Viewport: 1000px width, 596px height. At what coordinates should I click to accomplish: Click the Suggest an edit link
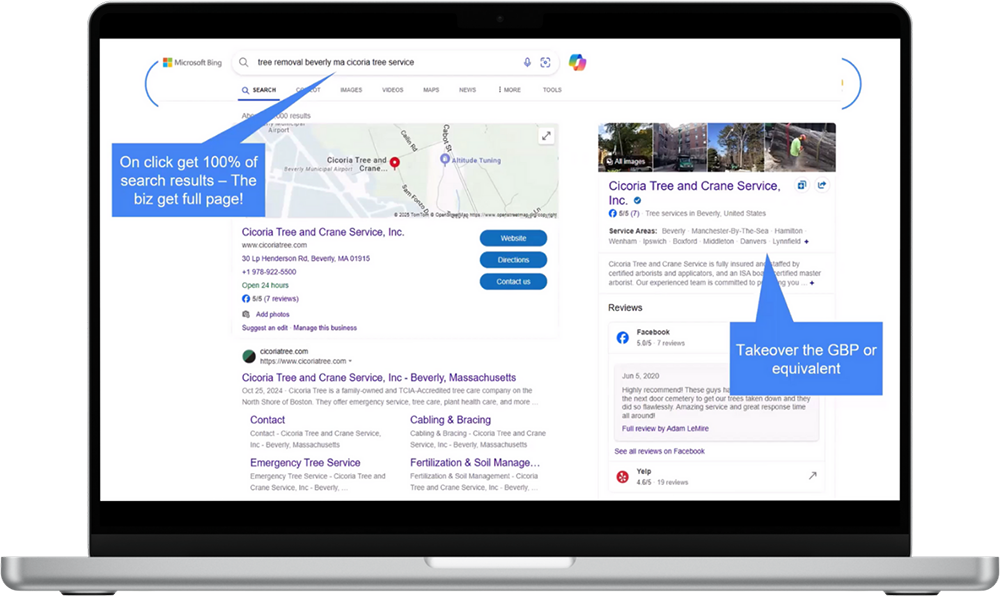pos(265,328)
